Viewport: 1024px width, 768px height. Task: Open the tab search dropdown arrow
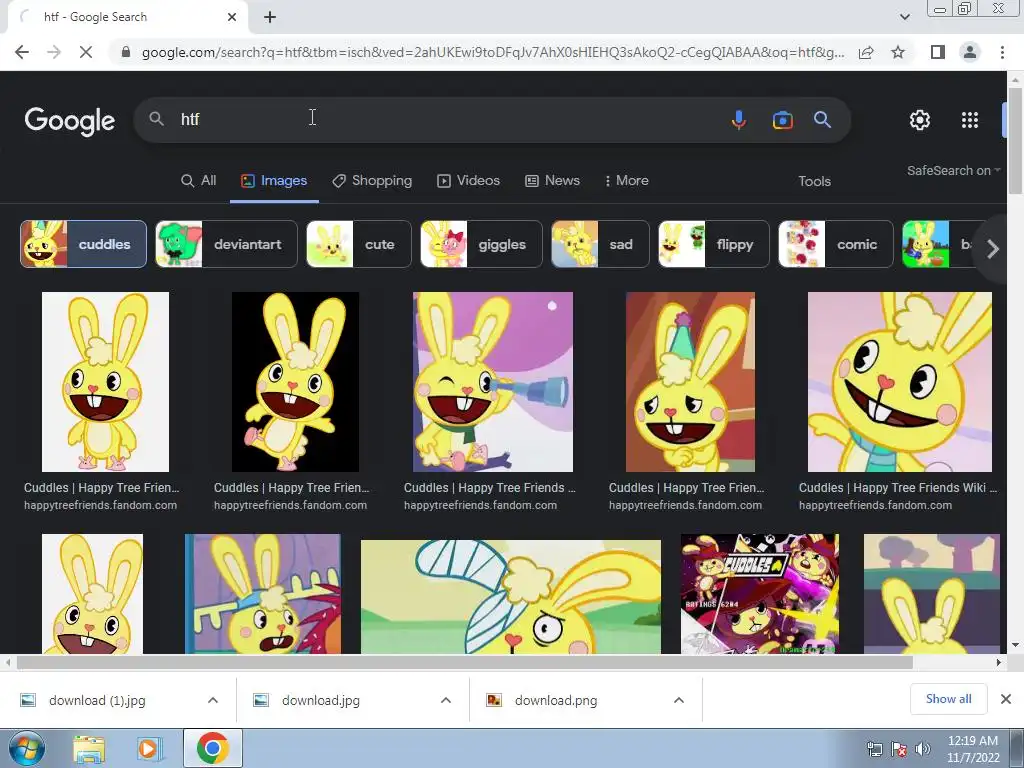click(x=904, y=17)
